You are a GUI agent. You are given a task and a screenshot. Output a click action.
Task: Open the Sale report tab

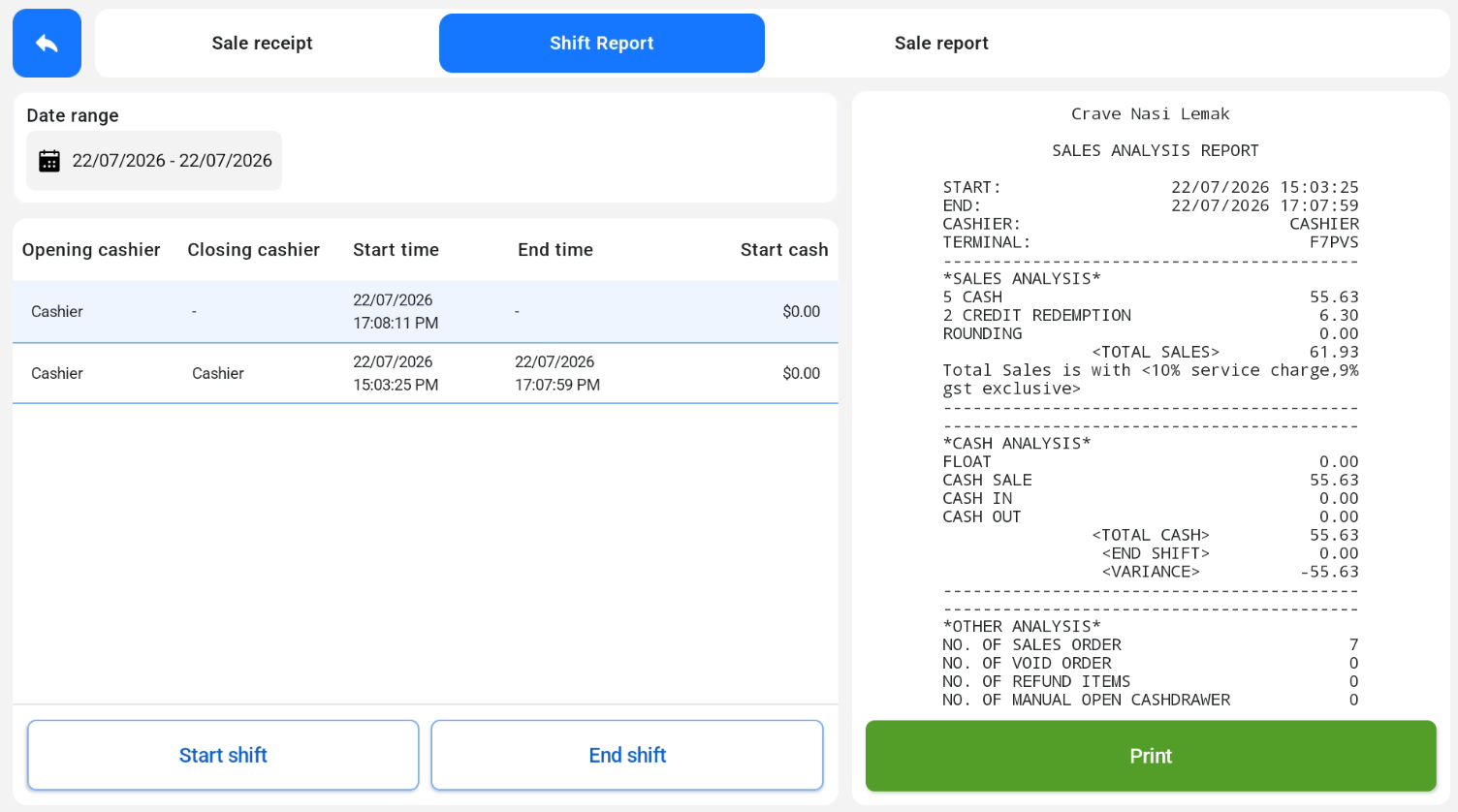pyautogui.click(x=941, y=43)
